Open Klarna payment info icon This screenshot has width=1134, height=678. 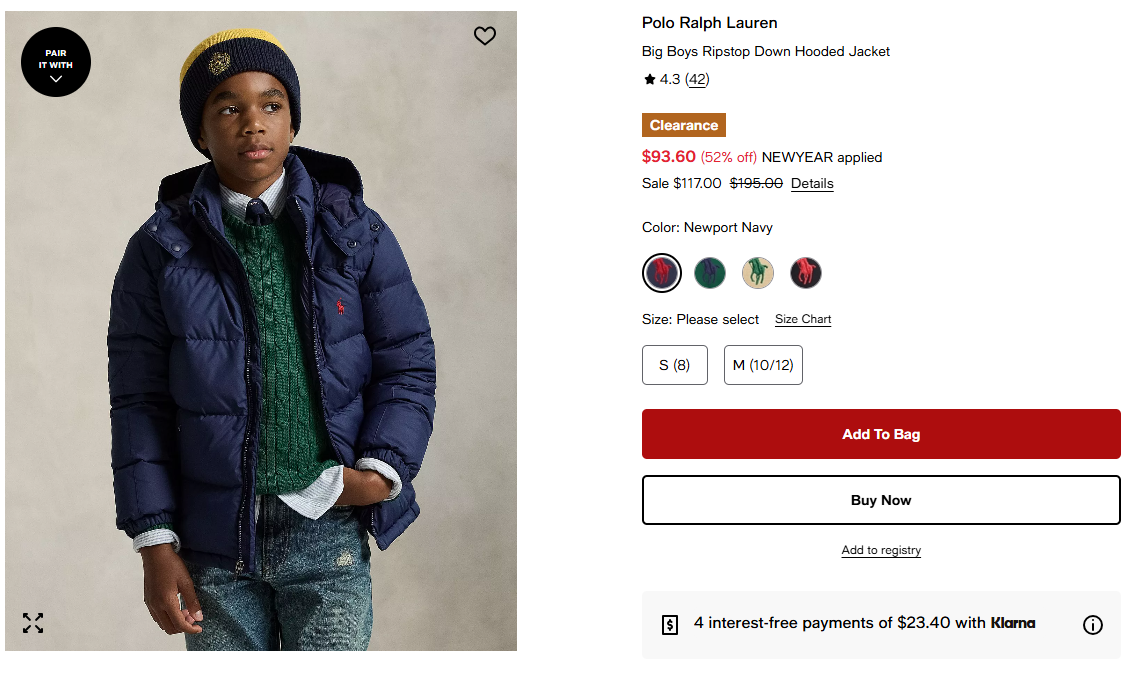(1093, 625)
